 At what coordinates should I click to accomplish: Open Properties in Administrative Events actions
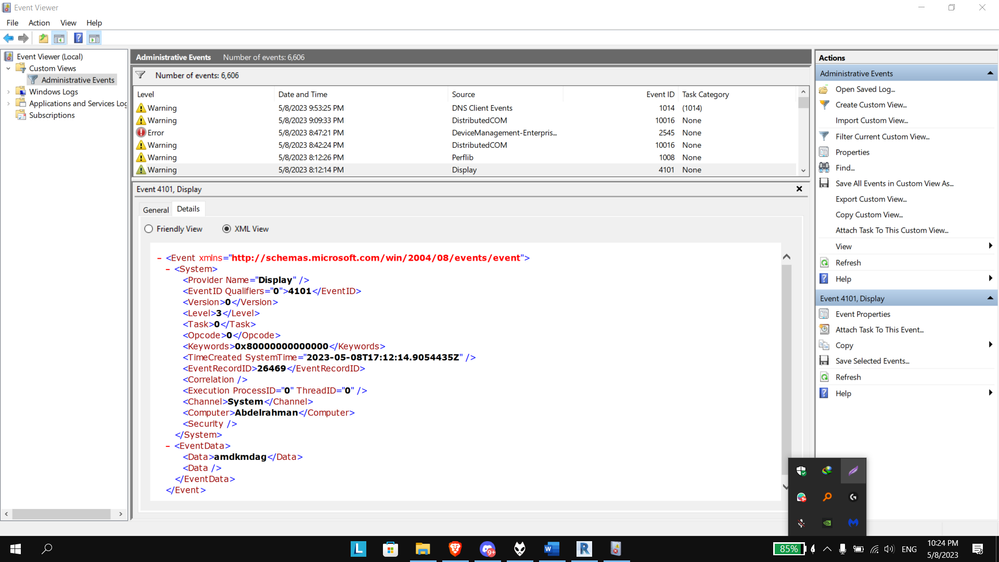point(852,152)
